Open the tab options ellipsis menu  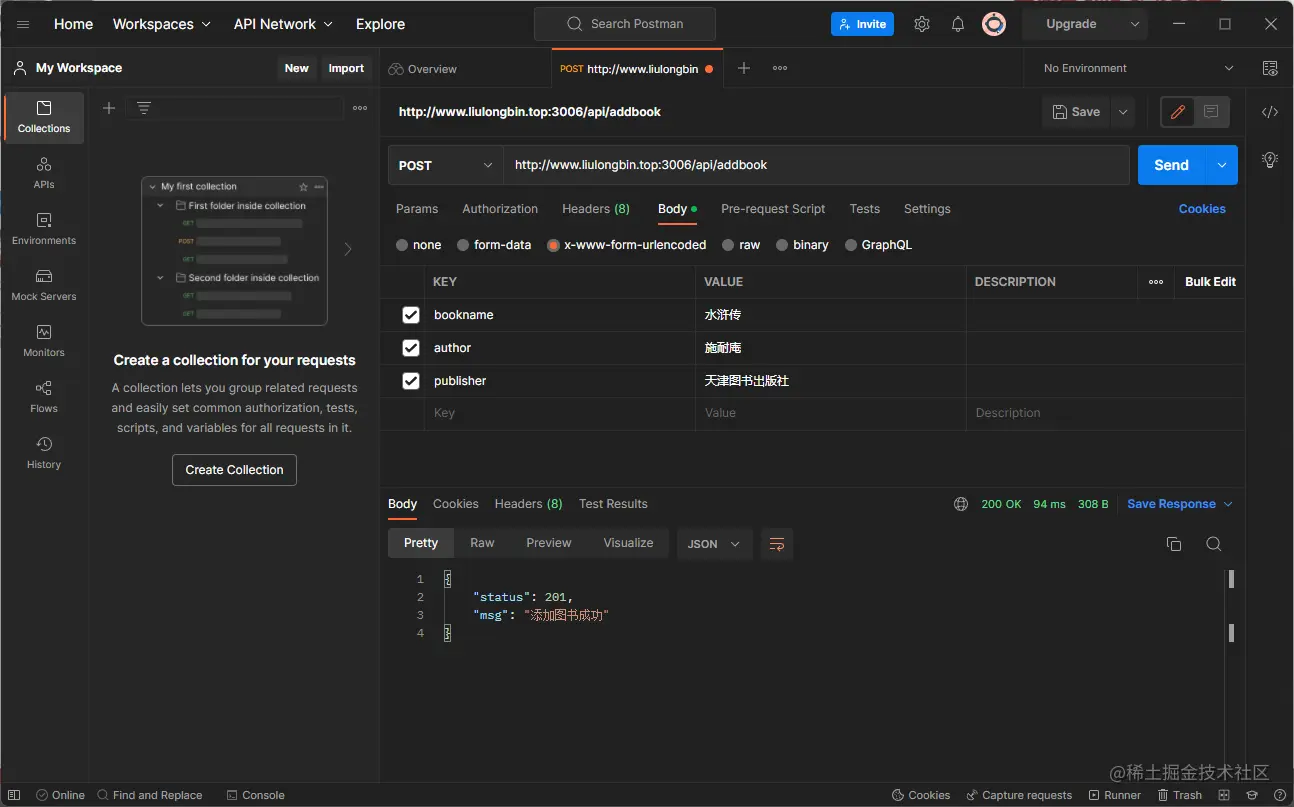point(780,68)
